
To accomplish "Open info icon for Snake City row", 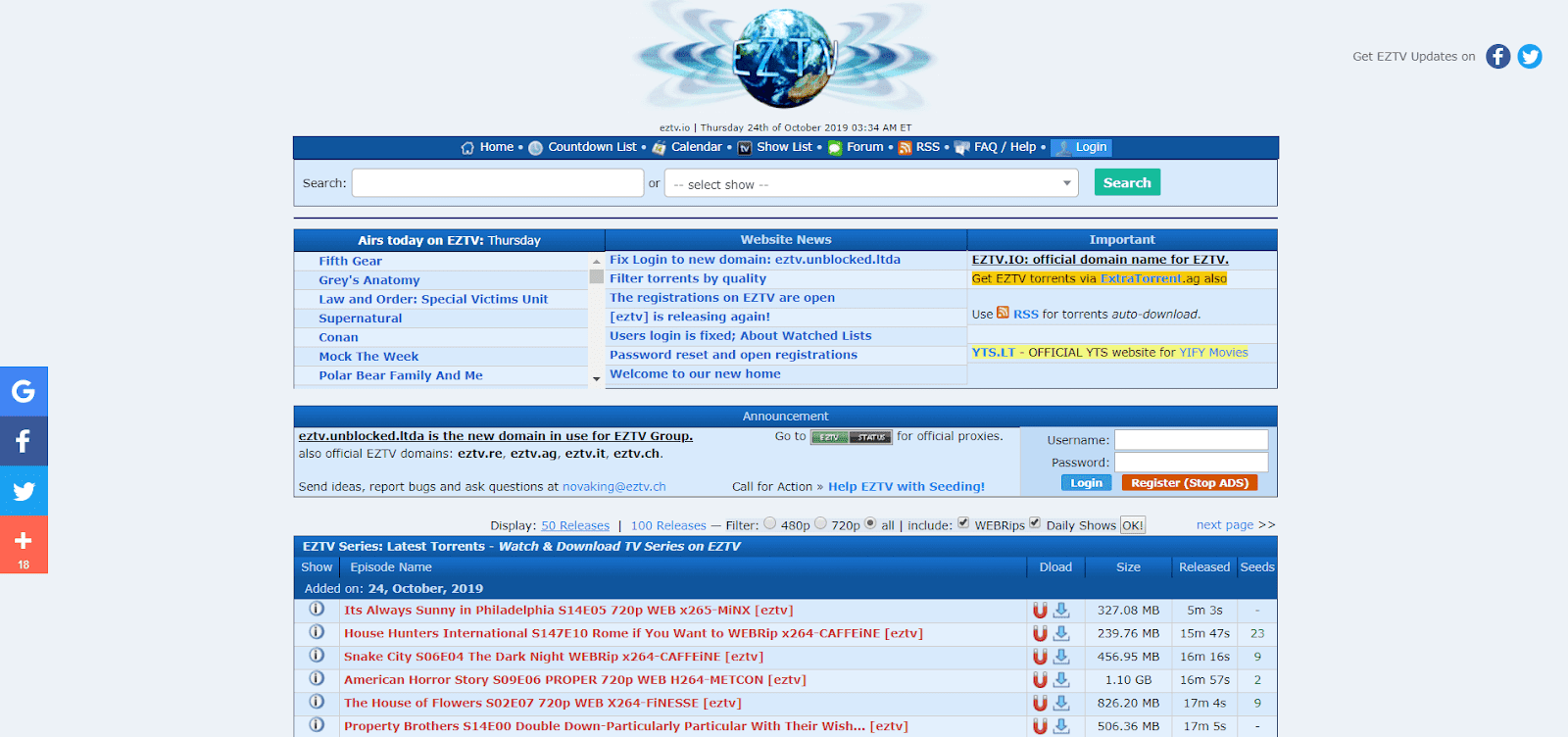I will tap(317, 656).
